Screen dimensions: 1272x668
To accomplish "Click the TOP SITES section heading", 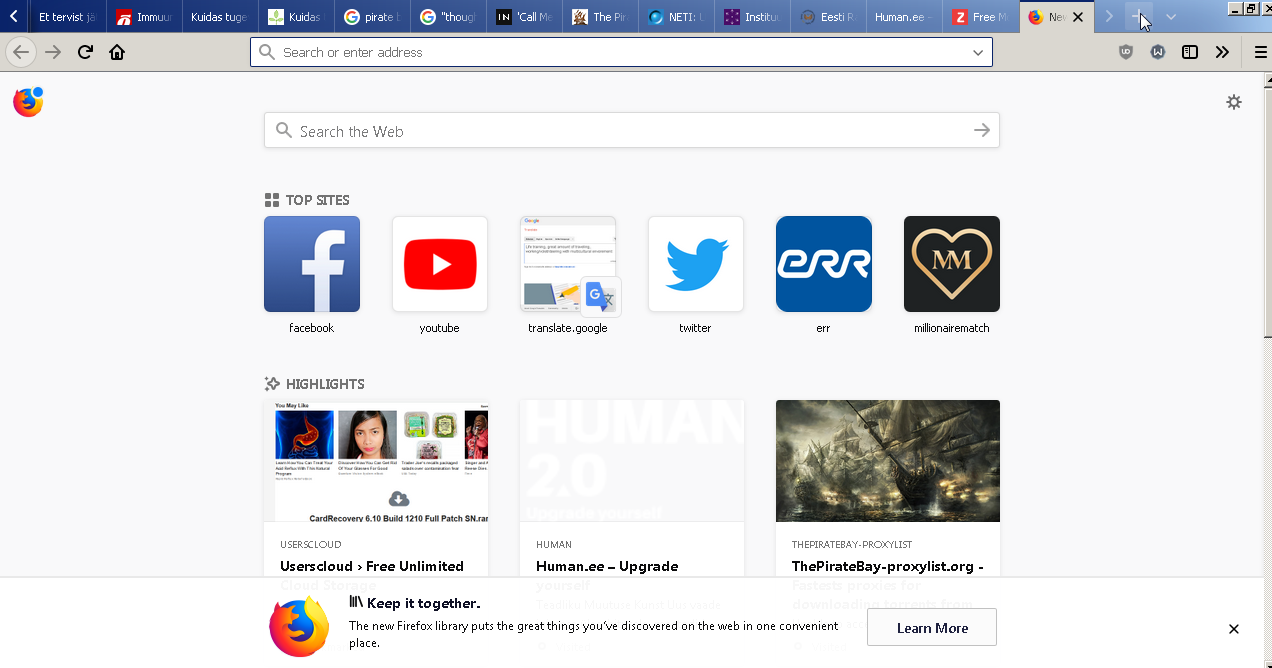I will click(x=307, y=200).
